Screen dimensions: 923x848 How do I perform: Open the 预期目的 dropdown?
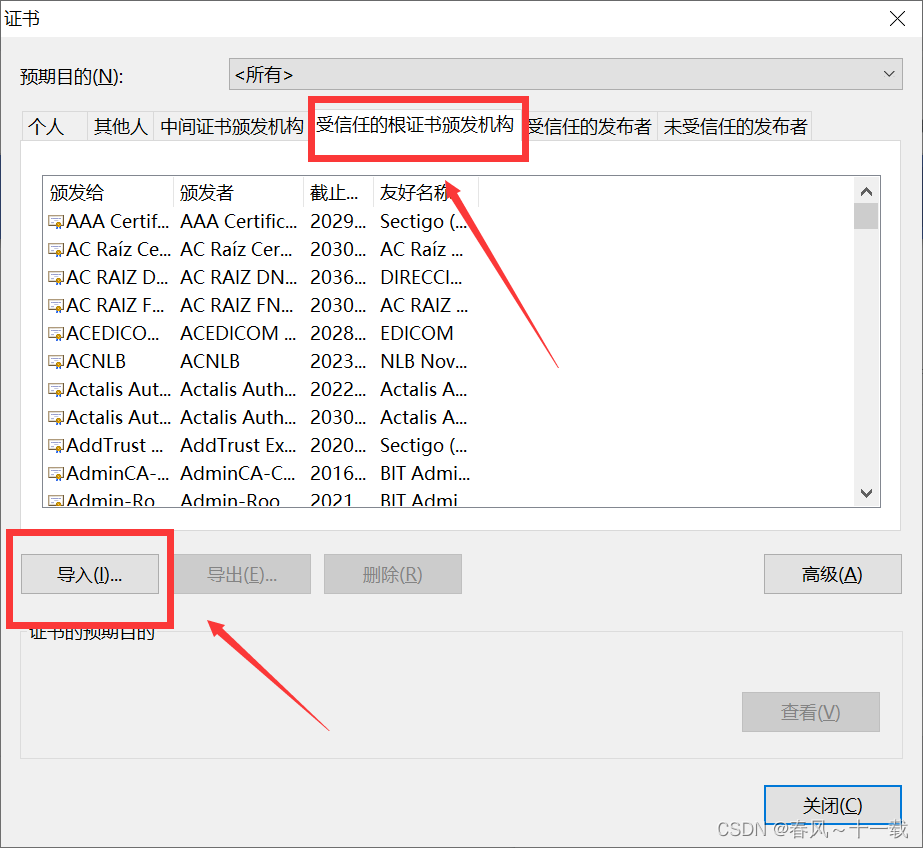click(x=565, y=74)
